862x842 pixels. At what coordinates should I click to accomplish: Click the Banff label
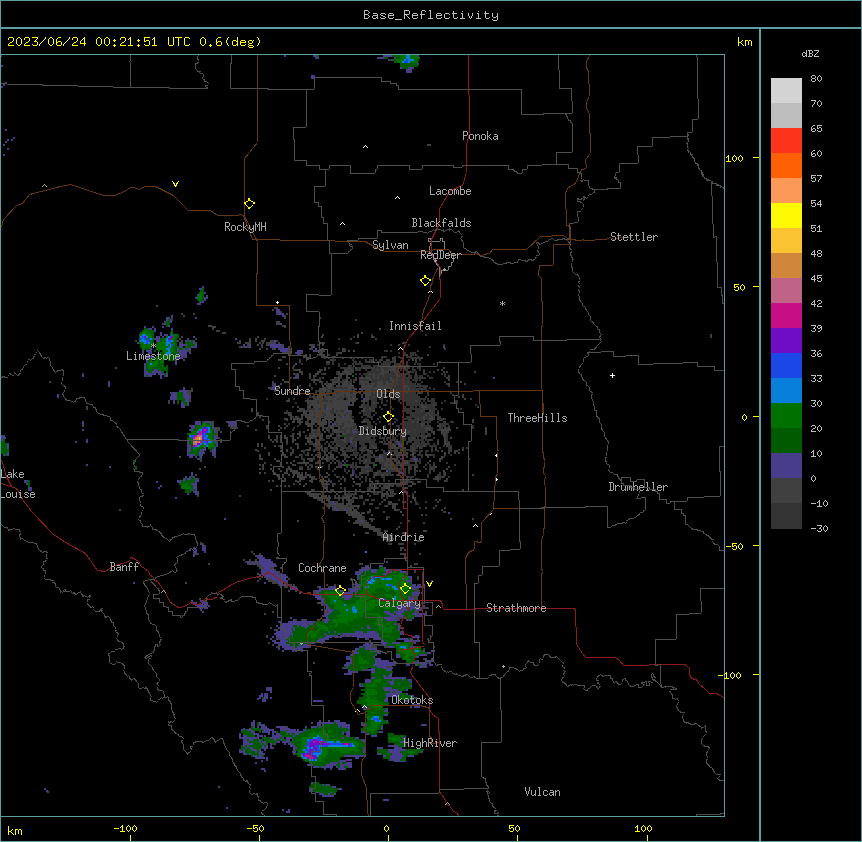[x=124, y=567]
